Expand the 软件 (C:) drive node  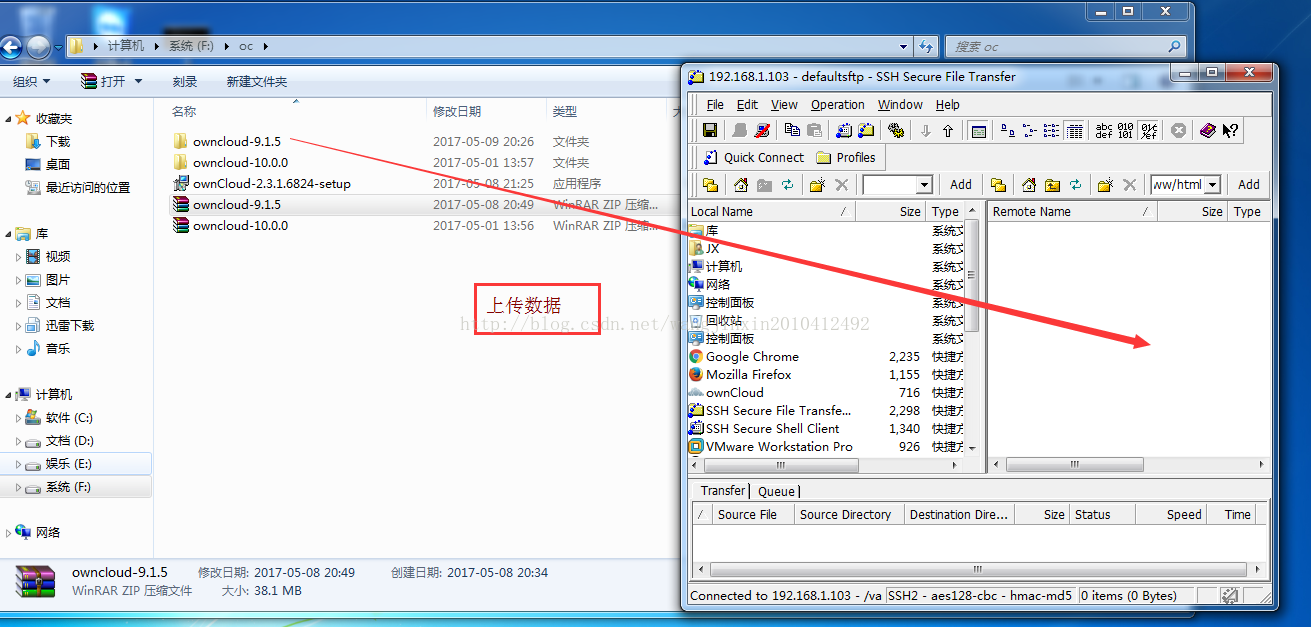click(x=18, y=418)
